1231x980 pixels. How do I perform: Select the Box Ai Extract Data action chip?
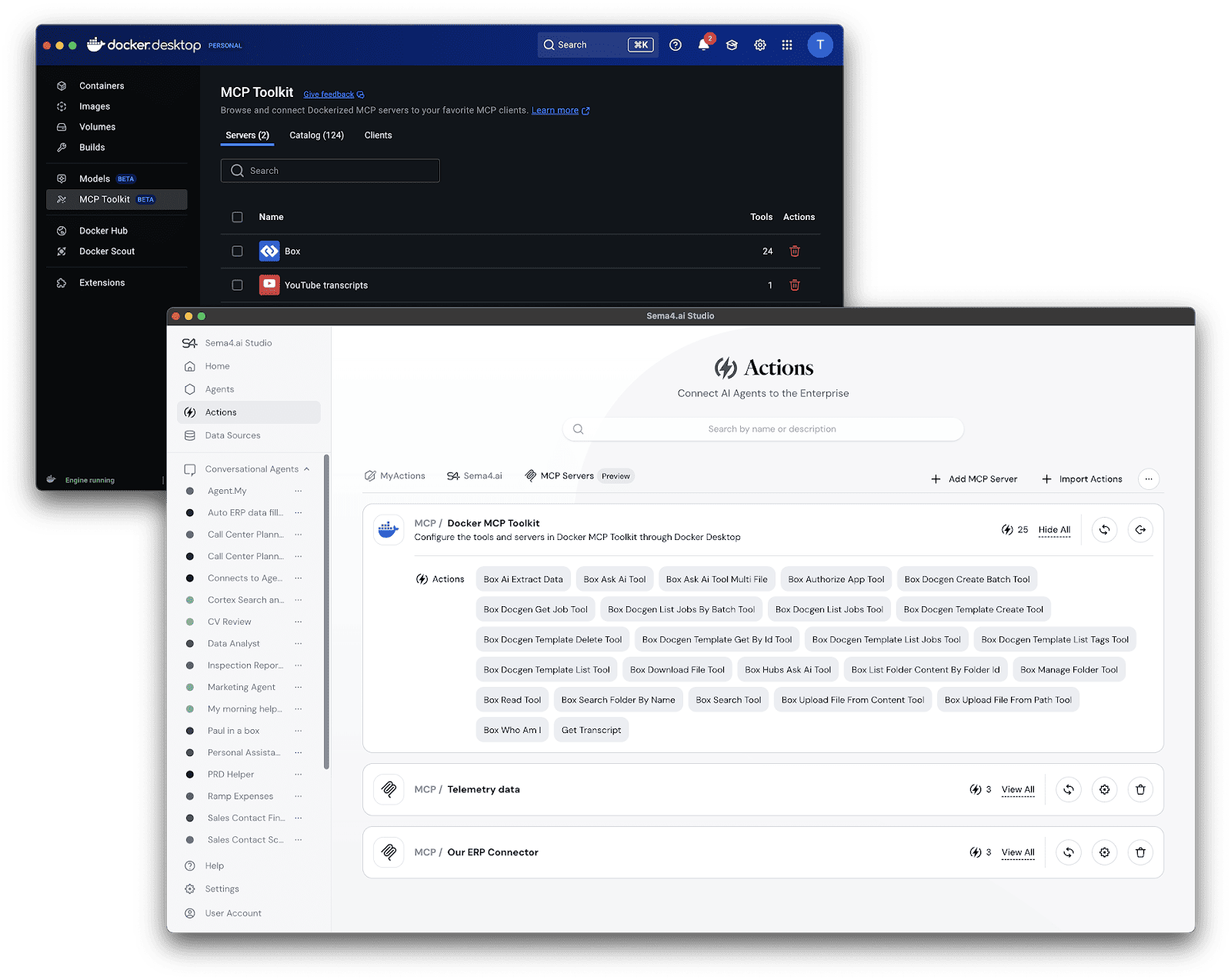coord(523,579)
